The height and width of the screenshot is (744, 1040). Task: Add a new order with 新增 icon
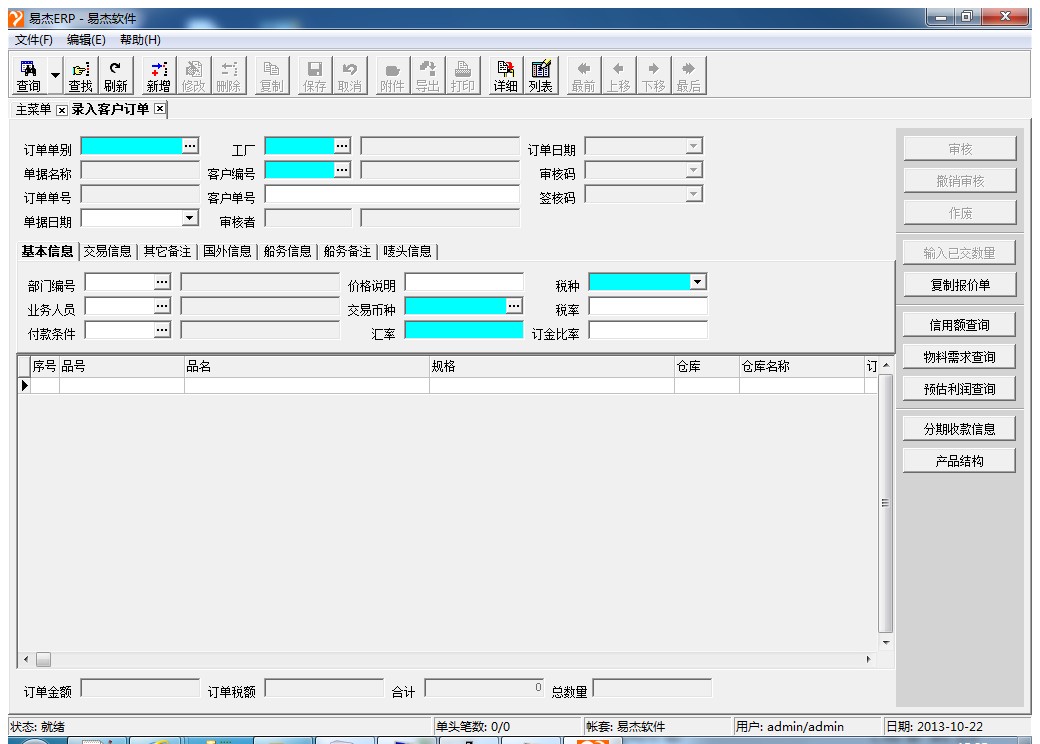(159, 76)
